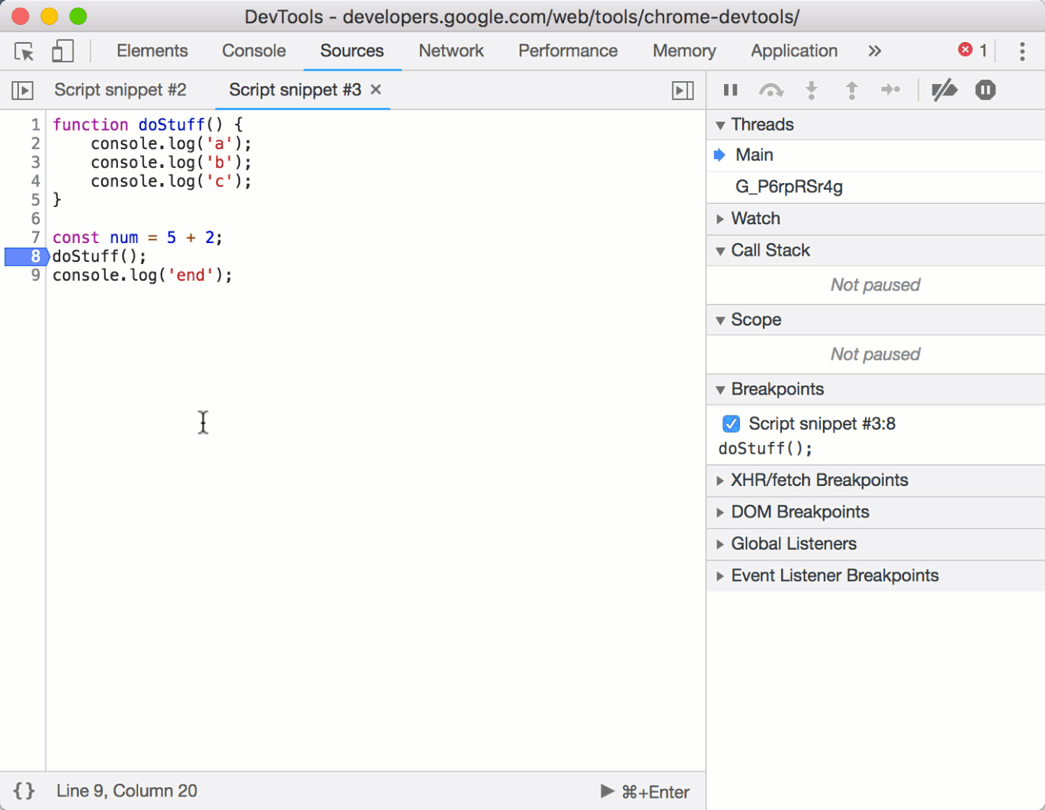Expand Global Listeners section
1045x810 pixels.
[875, 544]
